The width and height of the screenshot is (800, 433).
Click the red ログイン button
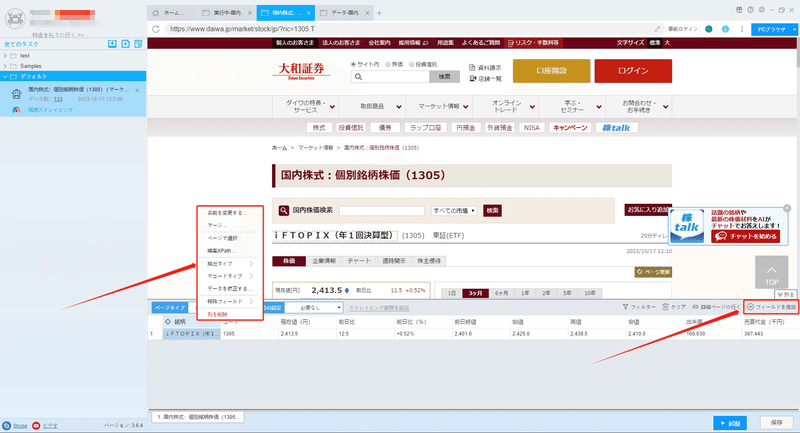coord(633,71)
